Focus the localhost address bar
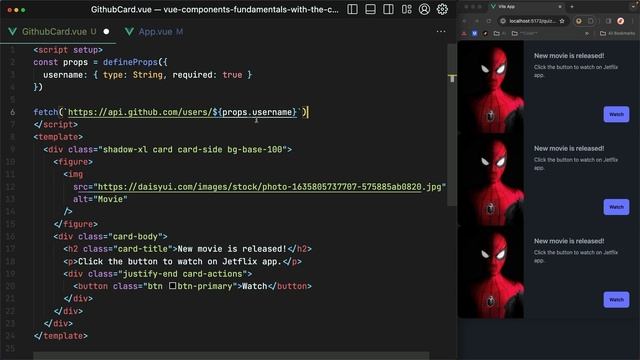This screenshot has height=360, width=640. [x=532, y=21]
